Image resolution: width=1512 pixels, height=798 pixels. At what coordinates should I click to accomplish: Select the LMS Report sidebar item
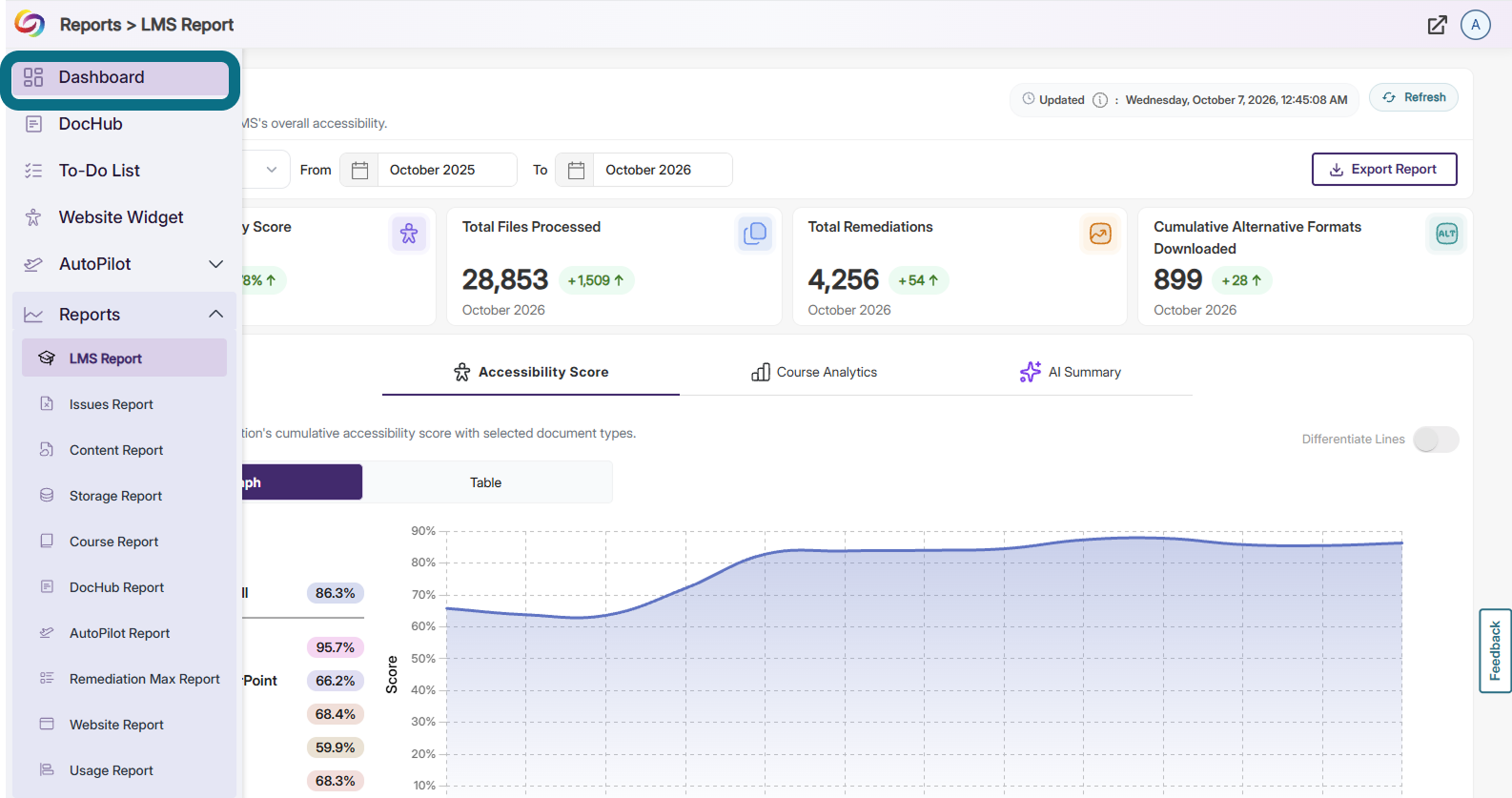click(x=124, y=358)
